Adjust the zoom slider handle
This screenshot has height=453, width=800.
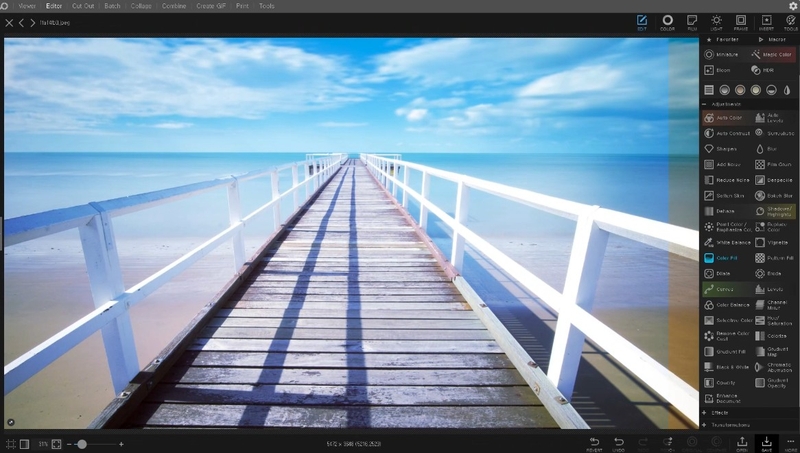point(82,444)
